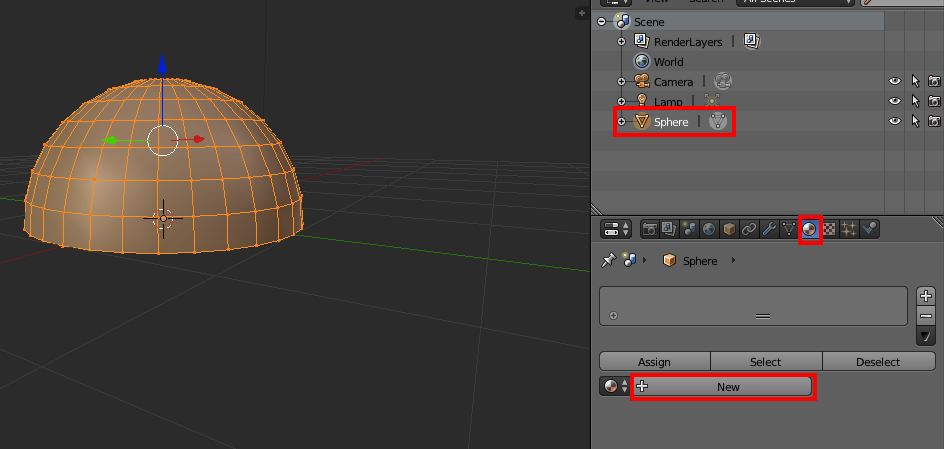Click the Scene icon in the Outliner
Viewport: 944px width, 449px height.
coord(622,22)
